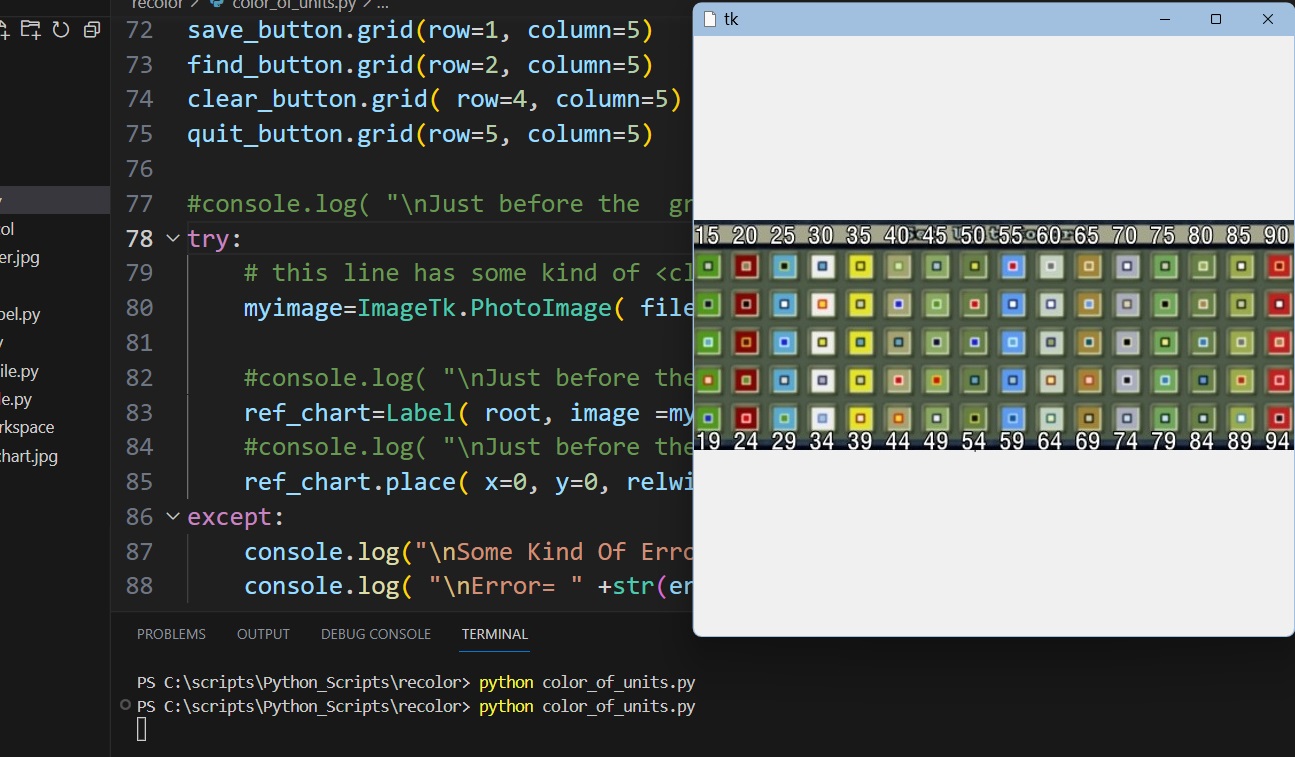Click the Python icon in breadcrumb
The image size is (1295, 757).
pyautogui.click(x=215, y=4)
